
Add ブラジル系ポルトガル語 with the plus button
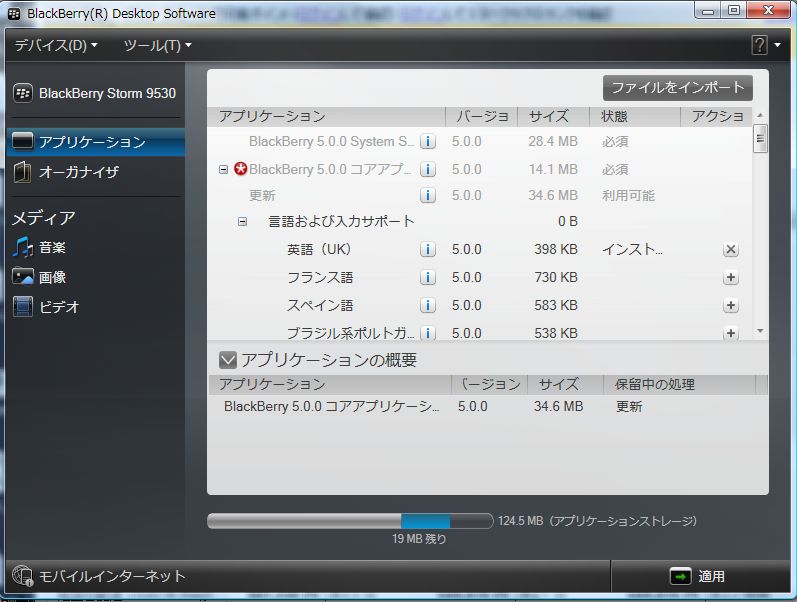[x=730, y=333]
